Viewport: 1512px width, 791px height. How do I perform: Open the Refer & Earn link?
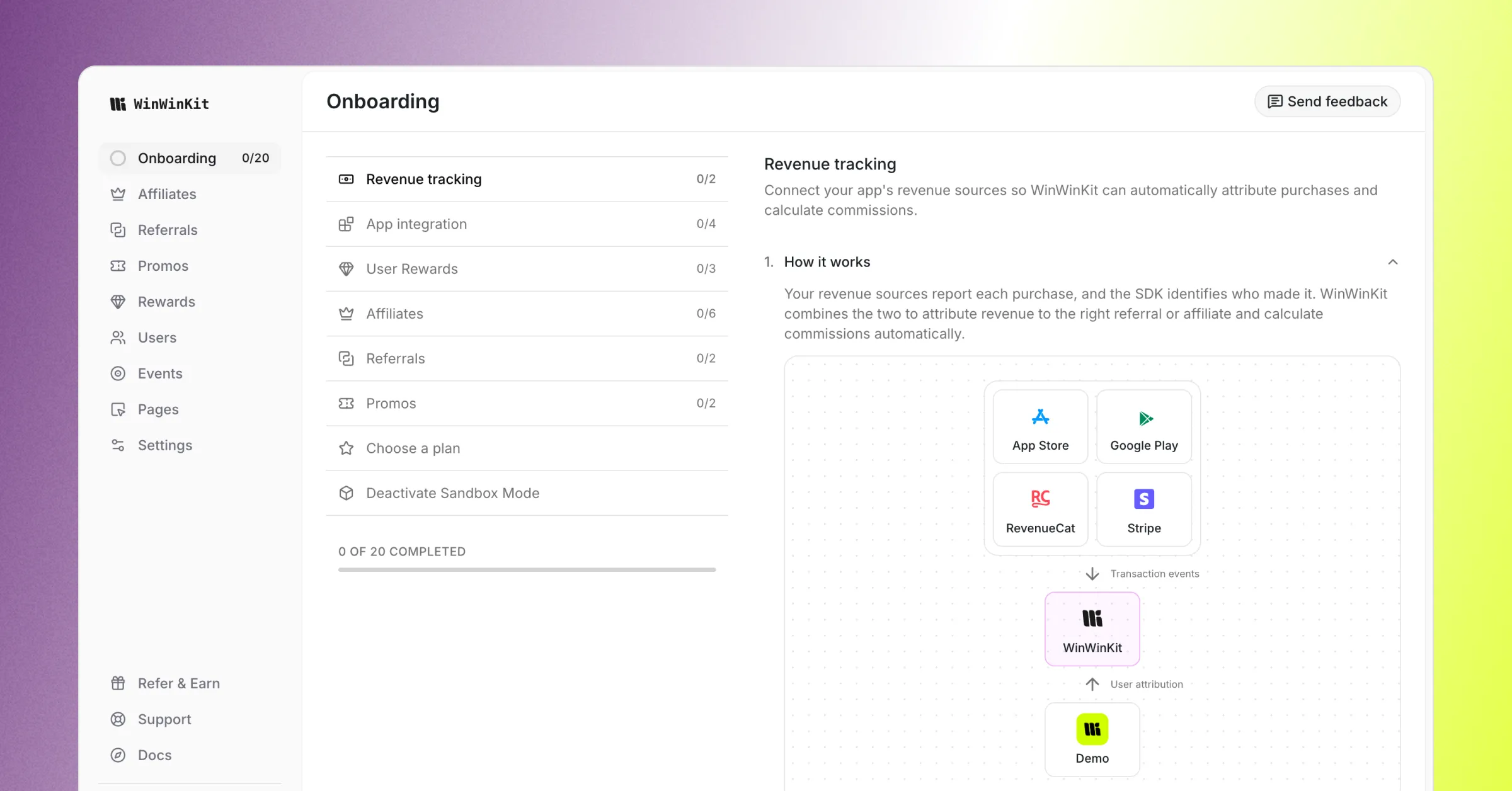[x=190, y=683]
